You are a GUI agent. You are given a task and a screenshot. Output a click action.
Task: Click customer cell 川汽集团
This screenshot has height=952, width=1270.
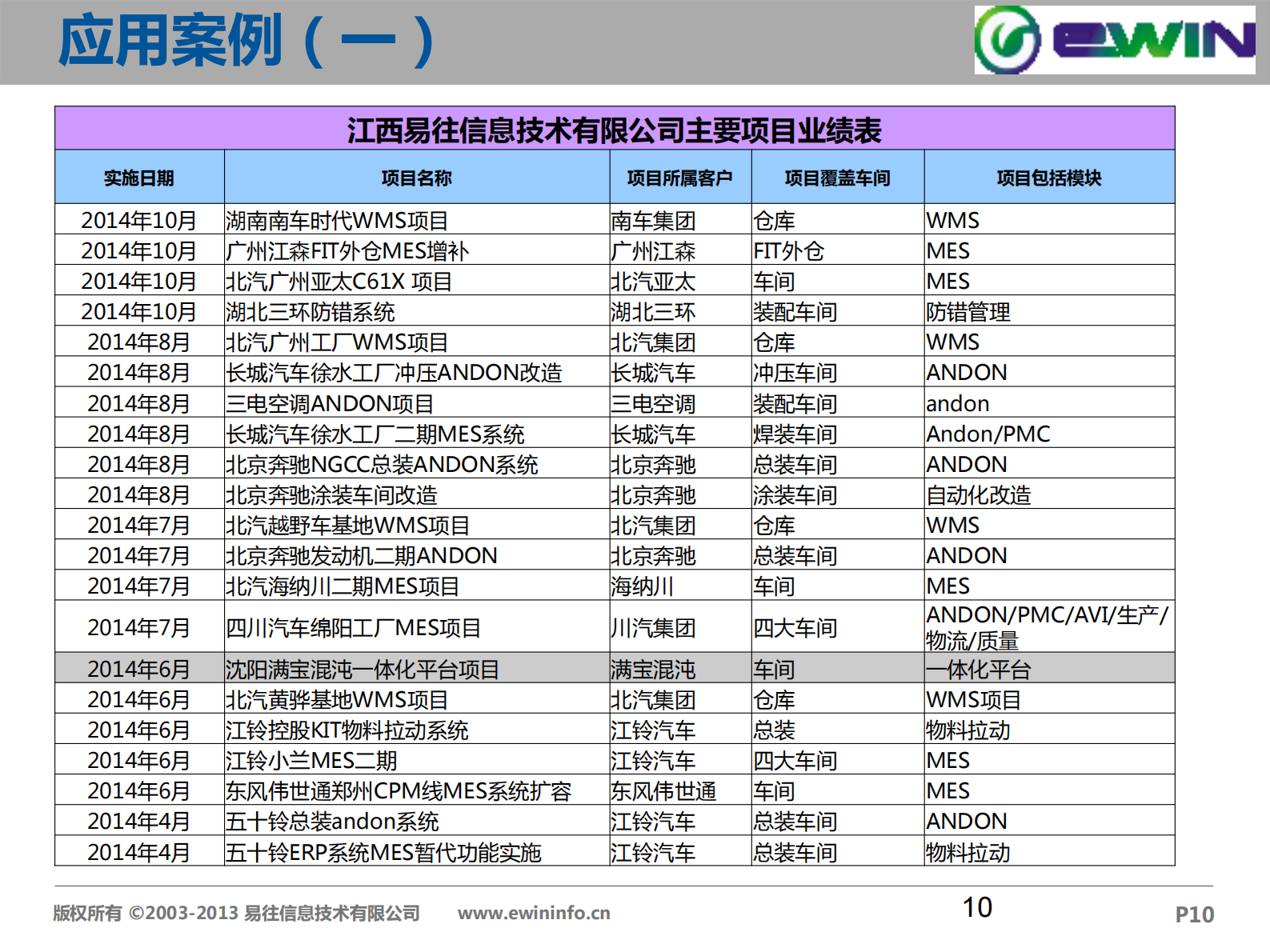click(x=680, y=627)
